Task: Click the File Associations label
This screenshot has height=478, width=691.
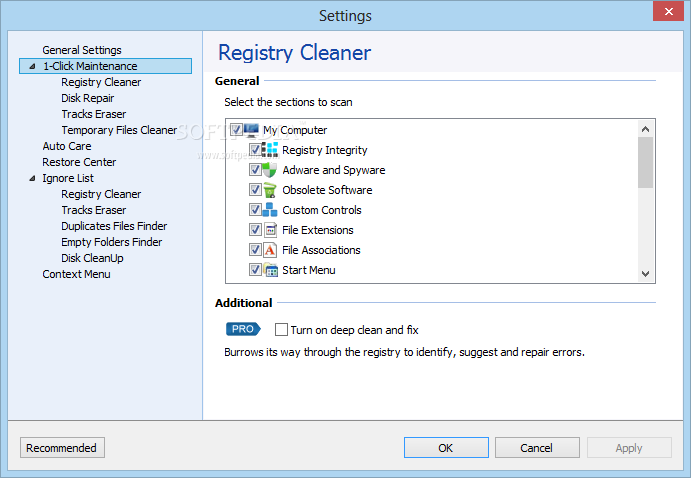Action: pyautogui.click(x=321, y=250)
